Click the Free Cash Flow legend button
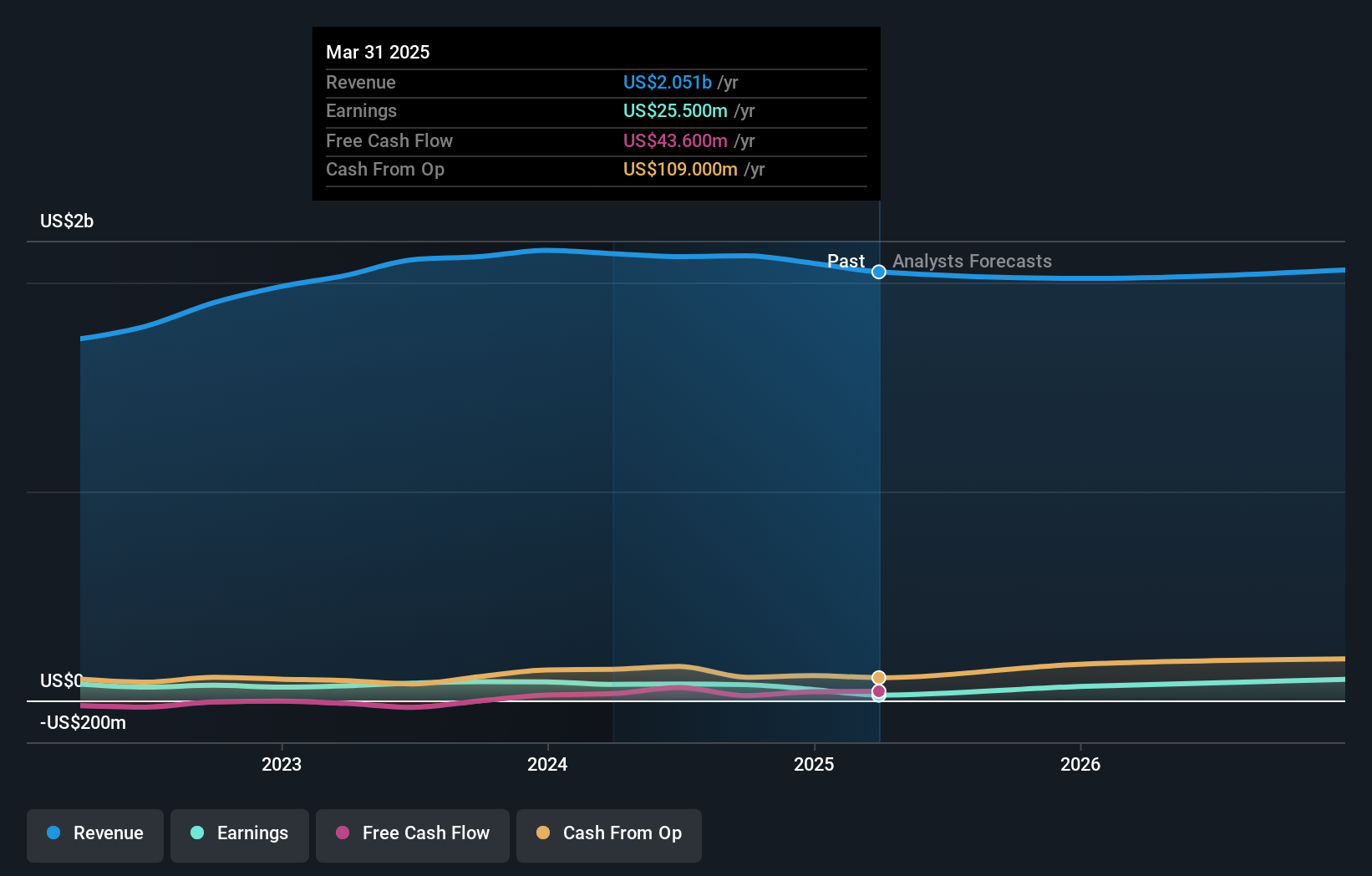Screen dimensions: 1372x876 (412, 833)
